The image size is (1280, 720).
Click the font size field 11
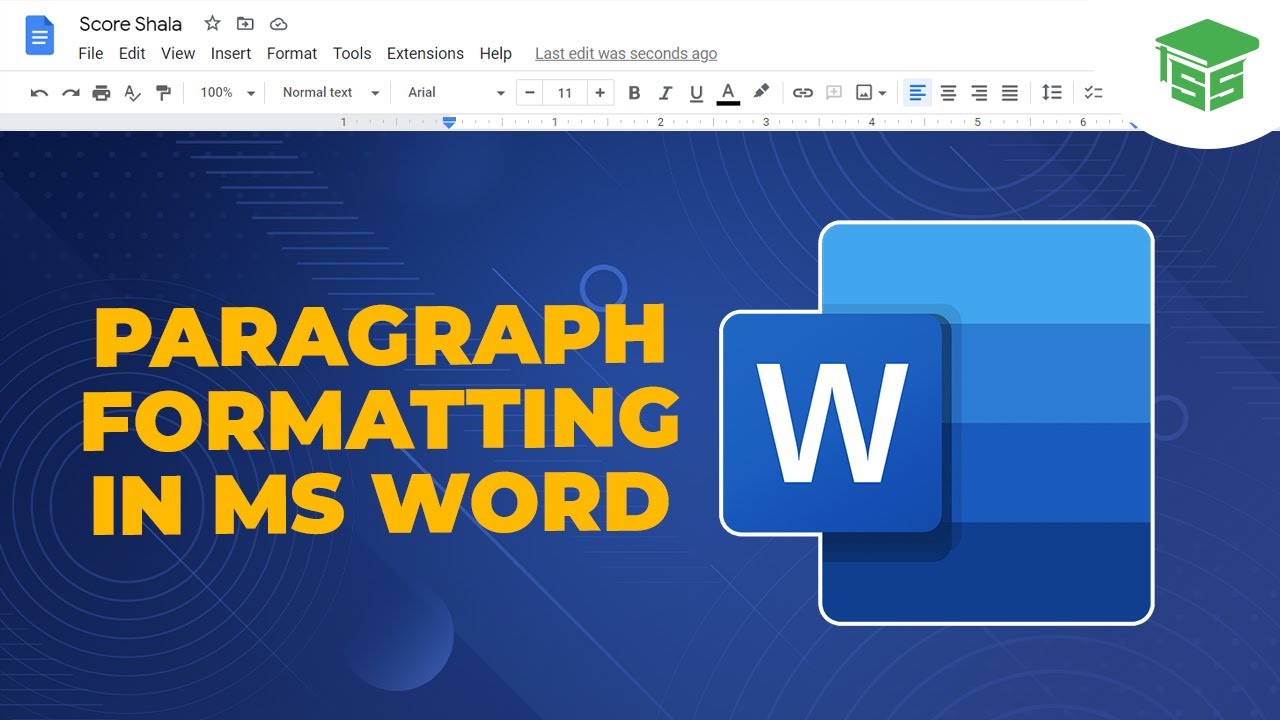coord(565,93)
